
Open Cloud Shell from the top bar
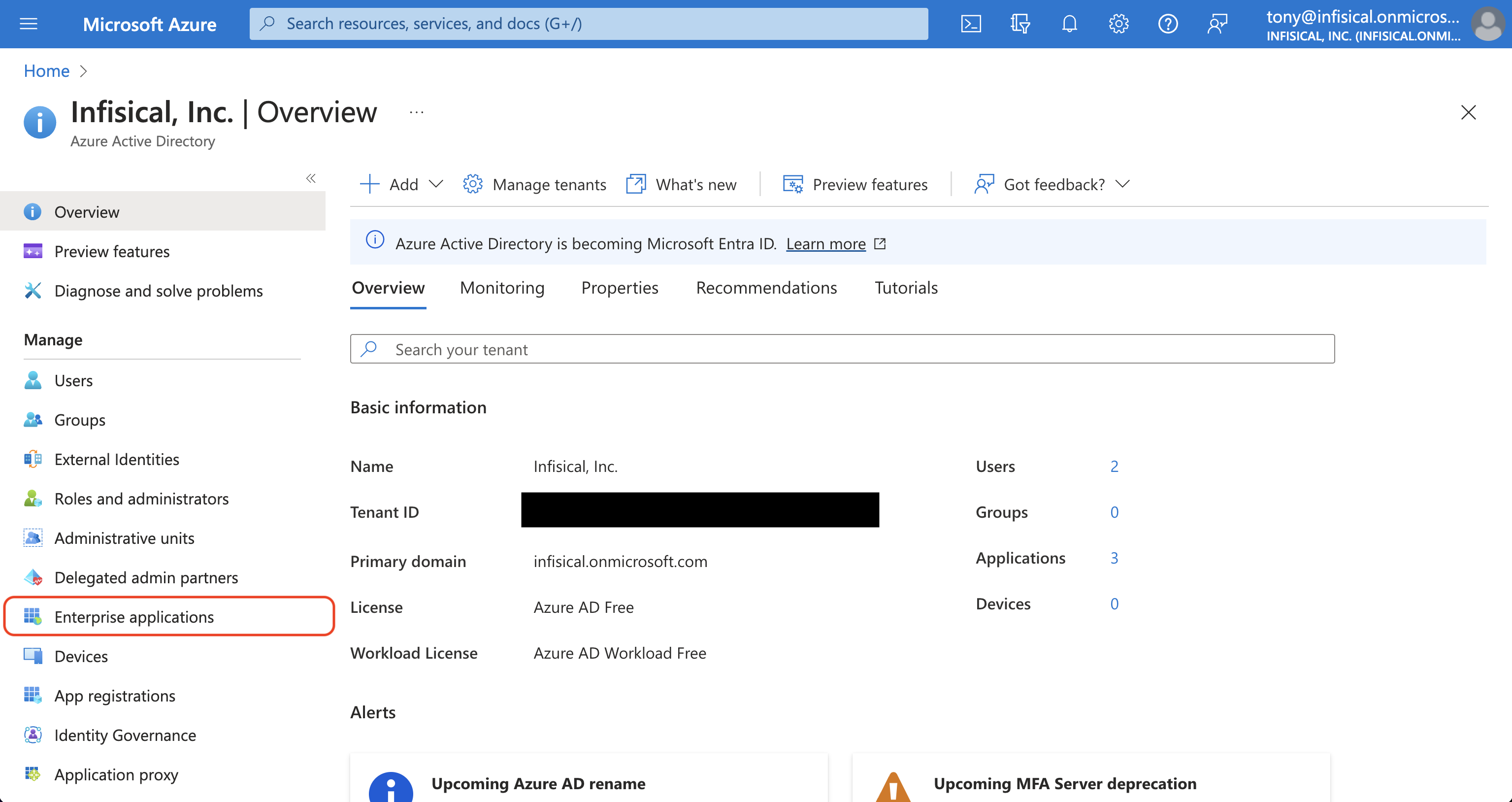pyautogui.click(x=971, y=24)
